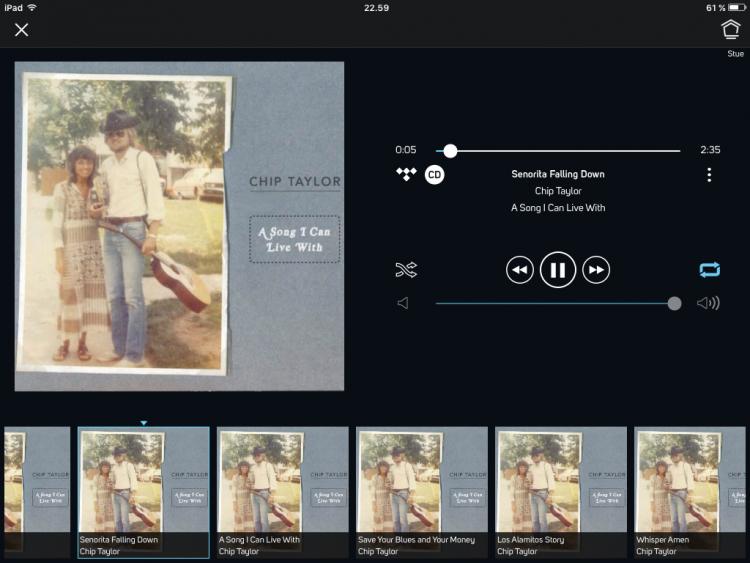Play Whisper Amen from queue
This screenshot has width=750, height=563.
(x=690, y=492)
